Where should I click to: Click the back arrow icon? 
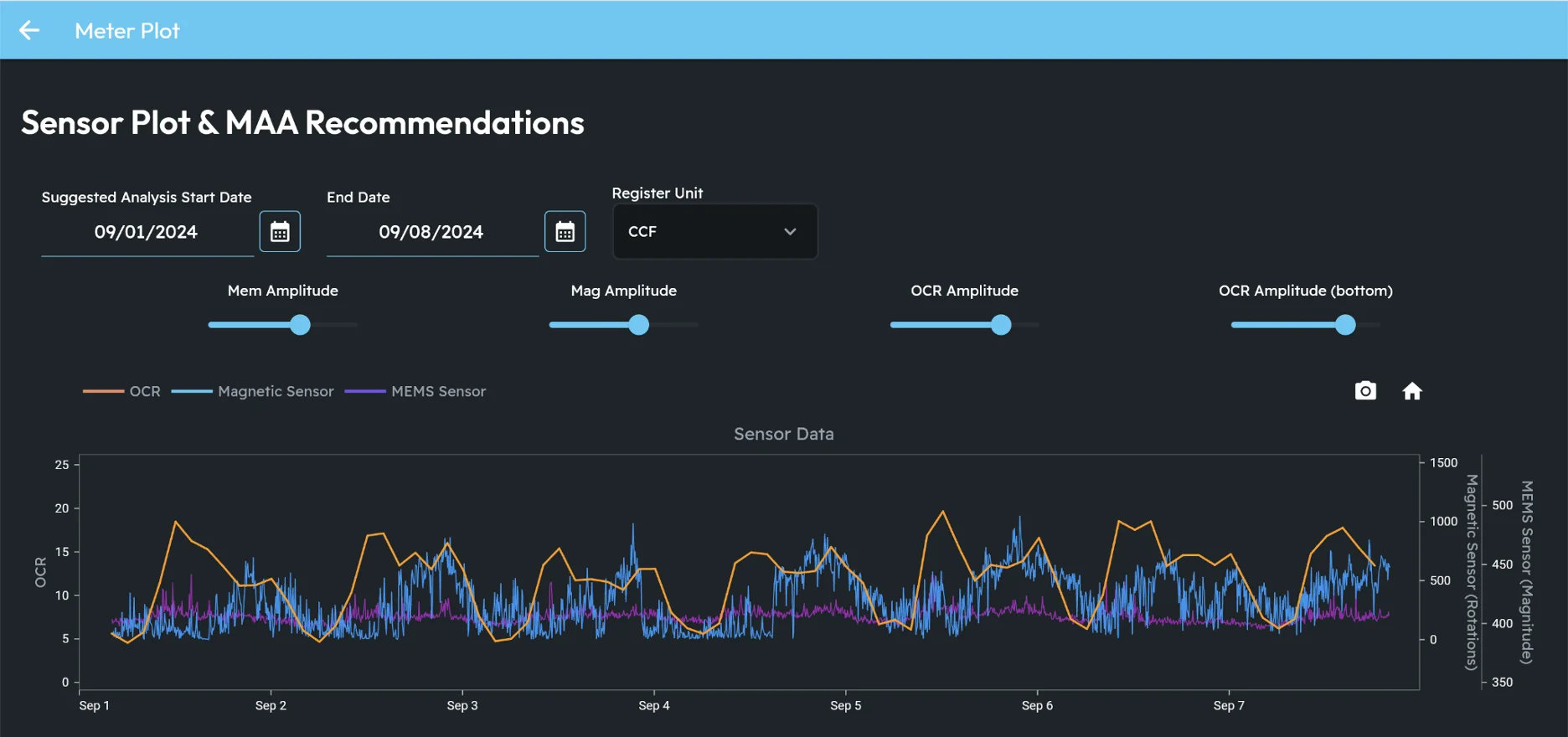(x=29, y=31)
